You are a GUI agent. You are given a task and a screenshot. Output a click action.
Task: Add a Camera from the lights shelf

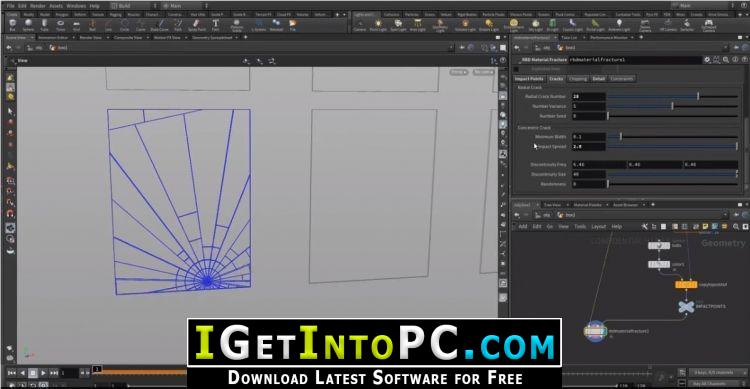(359, 25)
